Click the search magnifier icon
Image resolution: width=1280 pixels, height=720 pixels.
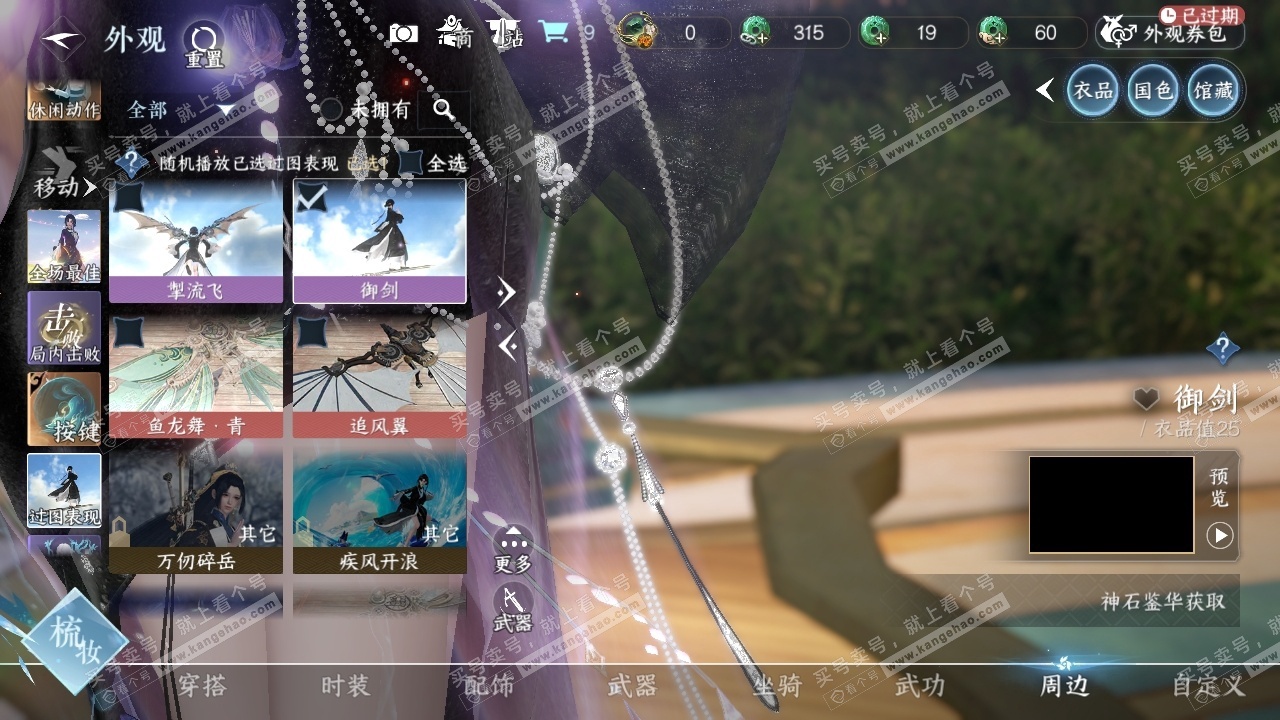click(444, 110)
